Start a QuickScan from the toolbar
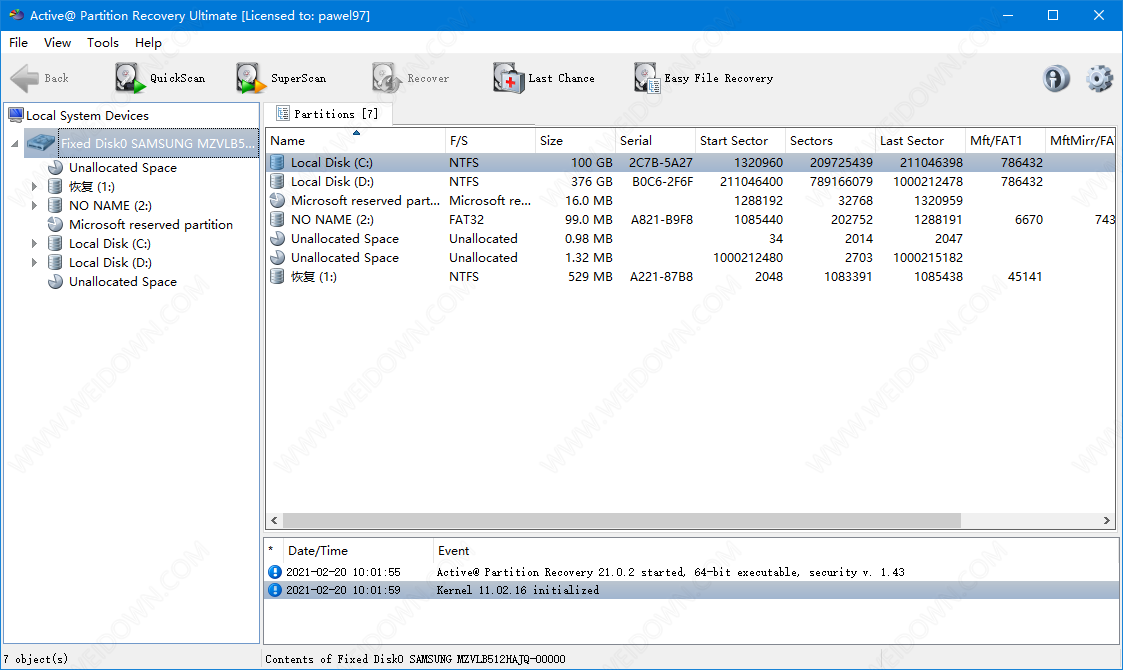1123x670 pixels. (x=160, y=78)
